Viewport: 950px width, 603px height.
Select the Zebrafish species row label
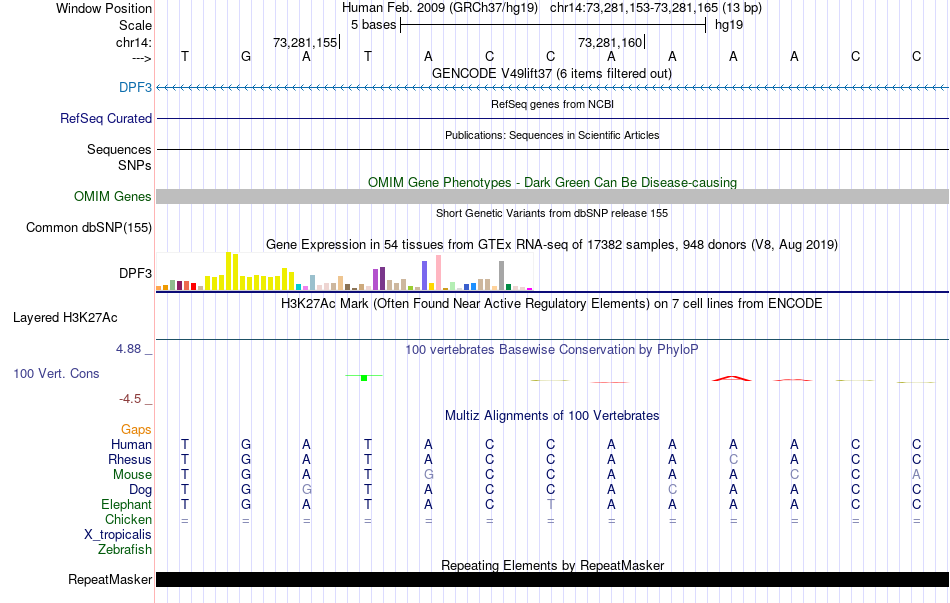[x=125, y=550]
